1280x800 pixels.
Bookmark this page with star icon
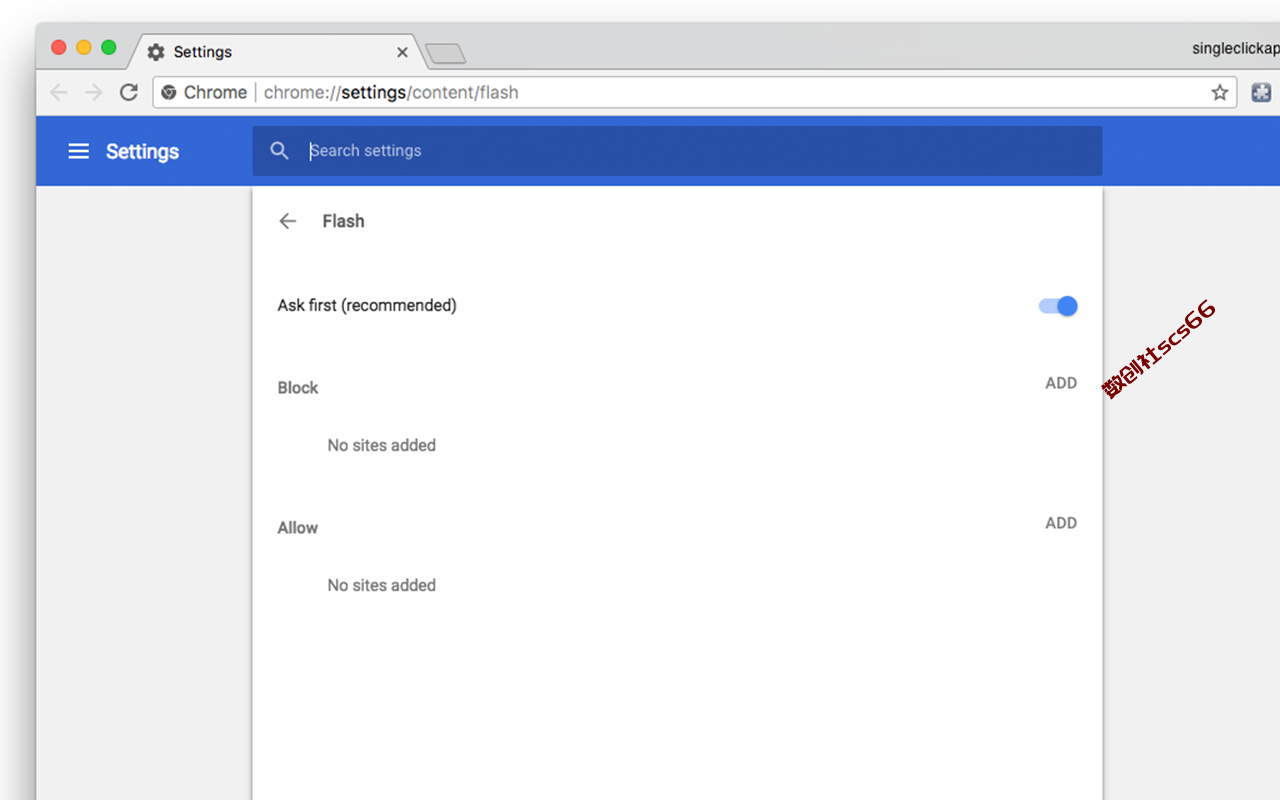coord(1220,92)
